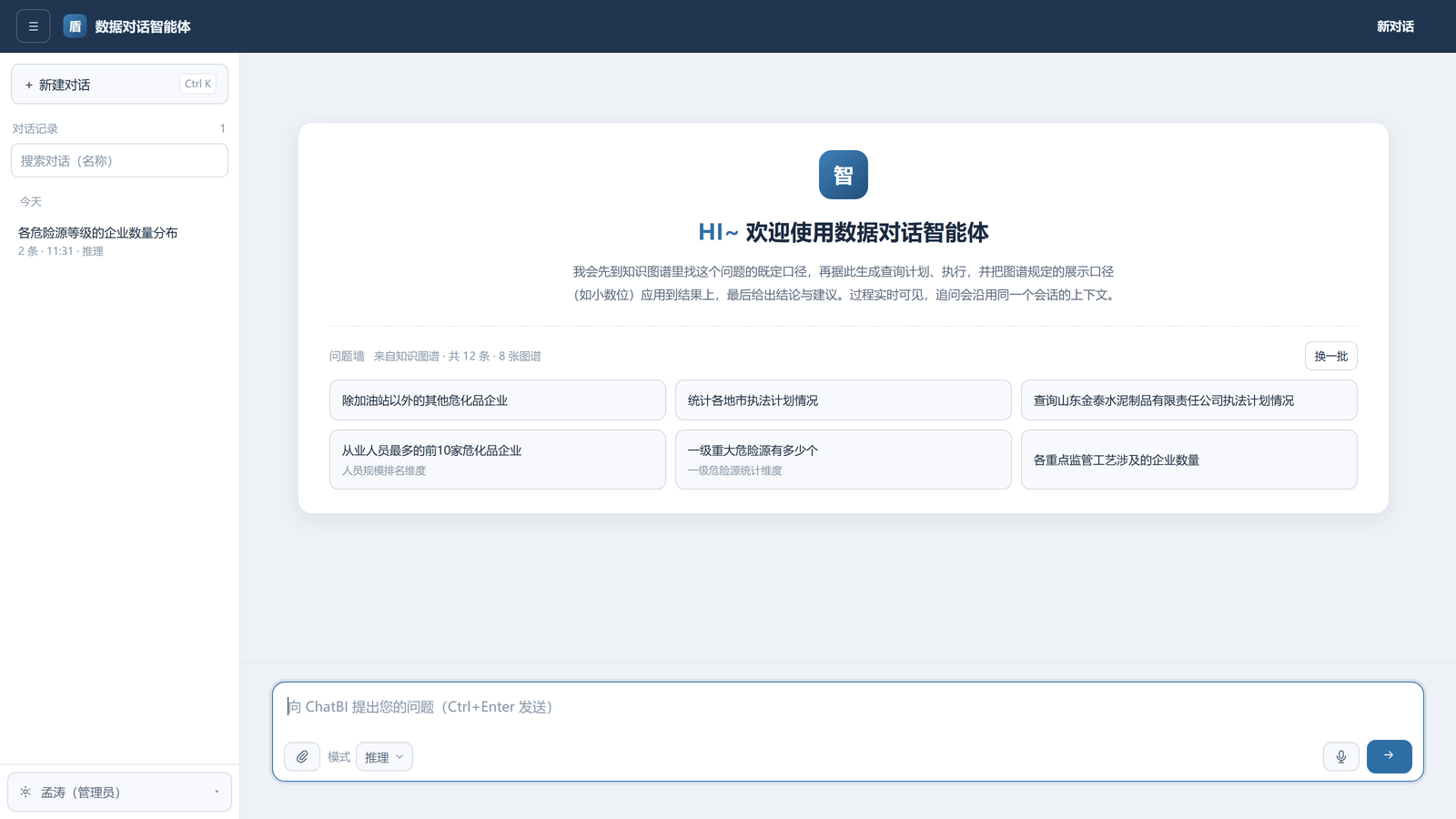Select question 除加油站以外的其他危化品企业
The image size is (1456, 819).
pos(497,399)
